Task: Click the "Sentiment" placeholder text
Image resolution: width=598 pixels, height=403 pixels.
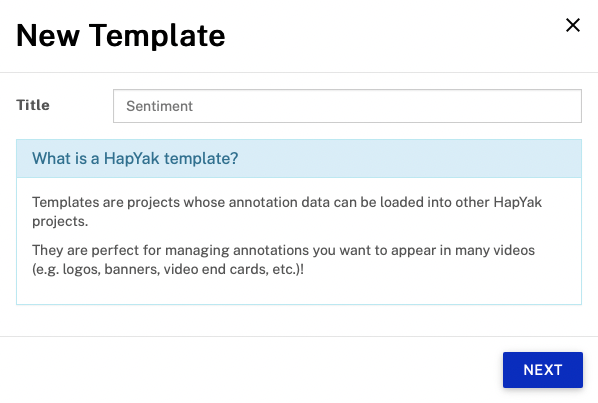Action: coord(159,106)
